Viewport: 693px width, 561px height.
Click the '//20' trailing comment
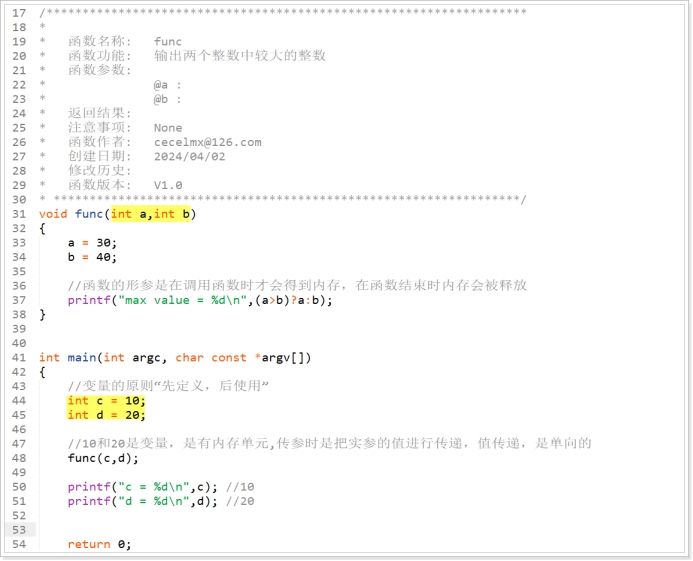240,501
